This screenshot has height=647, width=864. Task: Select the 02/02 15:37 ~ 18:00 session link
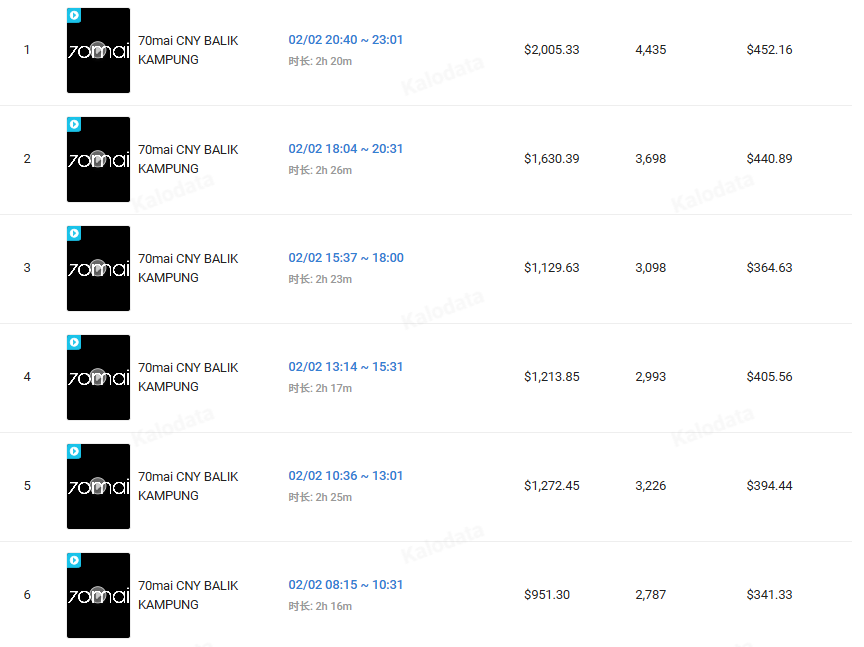pyautogui.click(x=346, y=258)
